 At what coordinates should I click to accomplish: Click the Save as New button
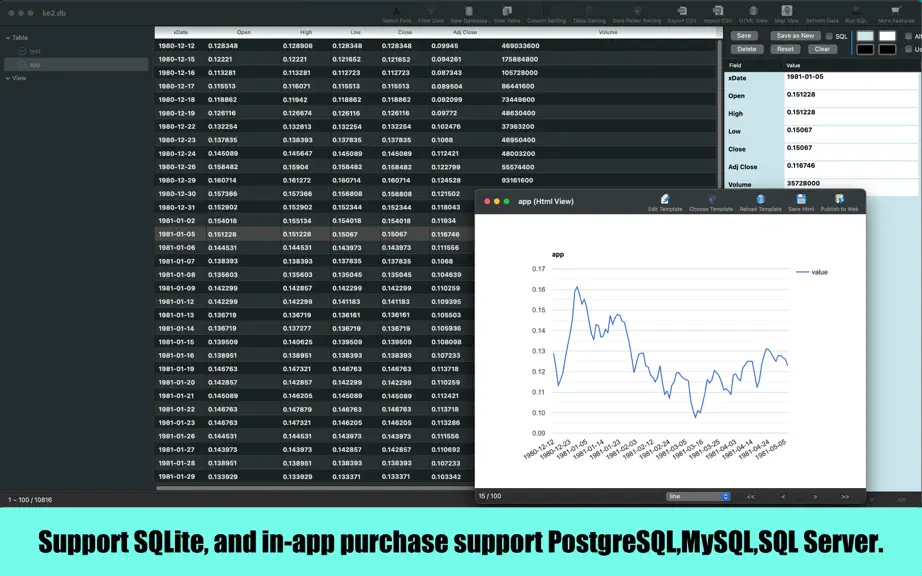coord(795,36)
